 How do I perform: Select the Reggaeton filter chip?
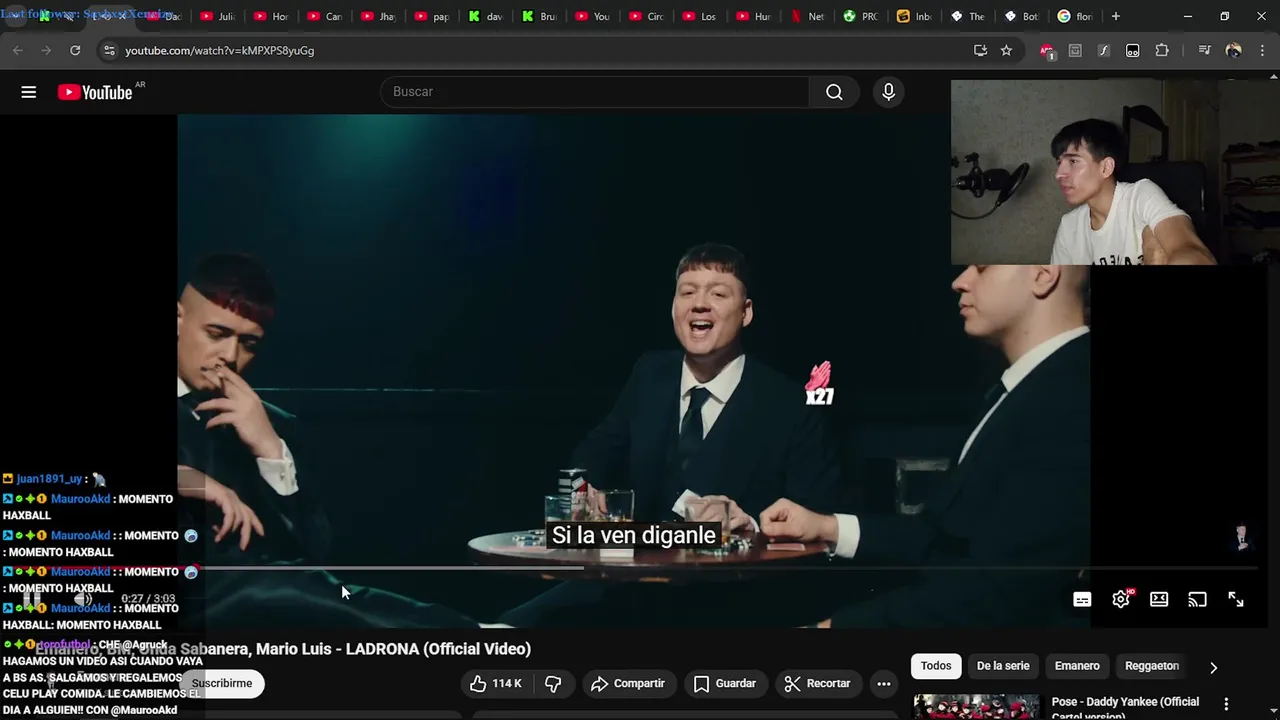pyautogui.click(x=1152, y=666)
